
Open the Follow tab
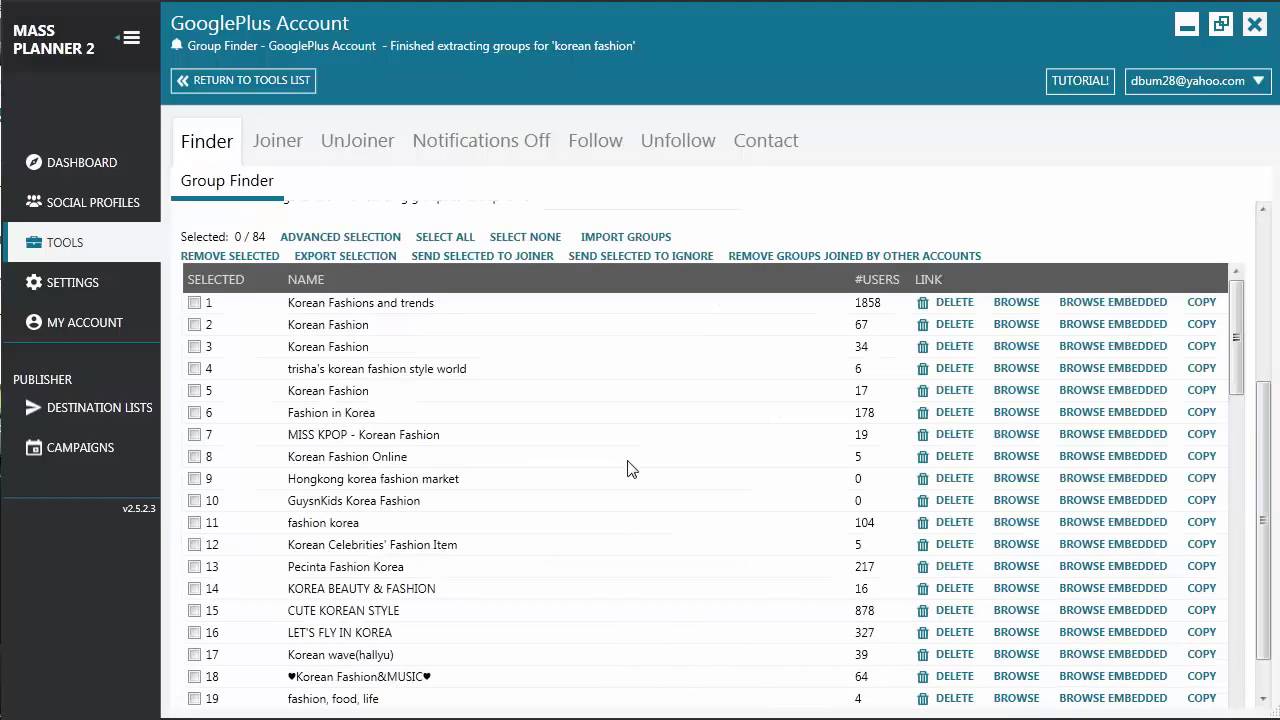(595, 141)
